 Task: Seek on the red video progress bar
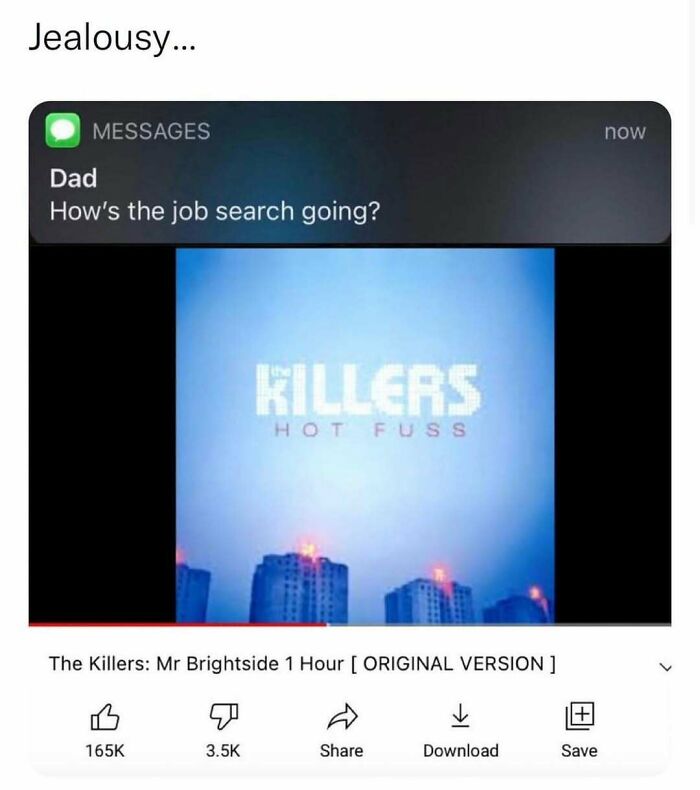350,625
